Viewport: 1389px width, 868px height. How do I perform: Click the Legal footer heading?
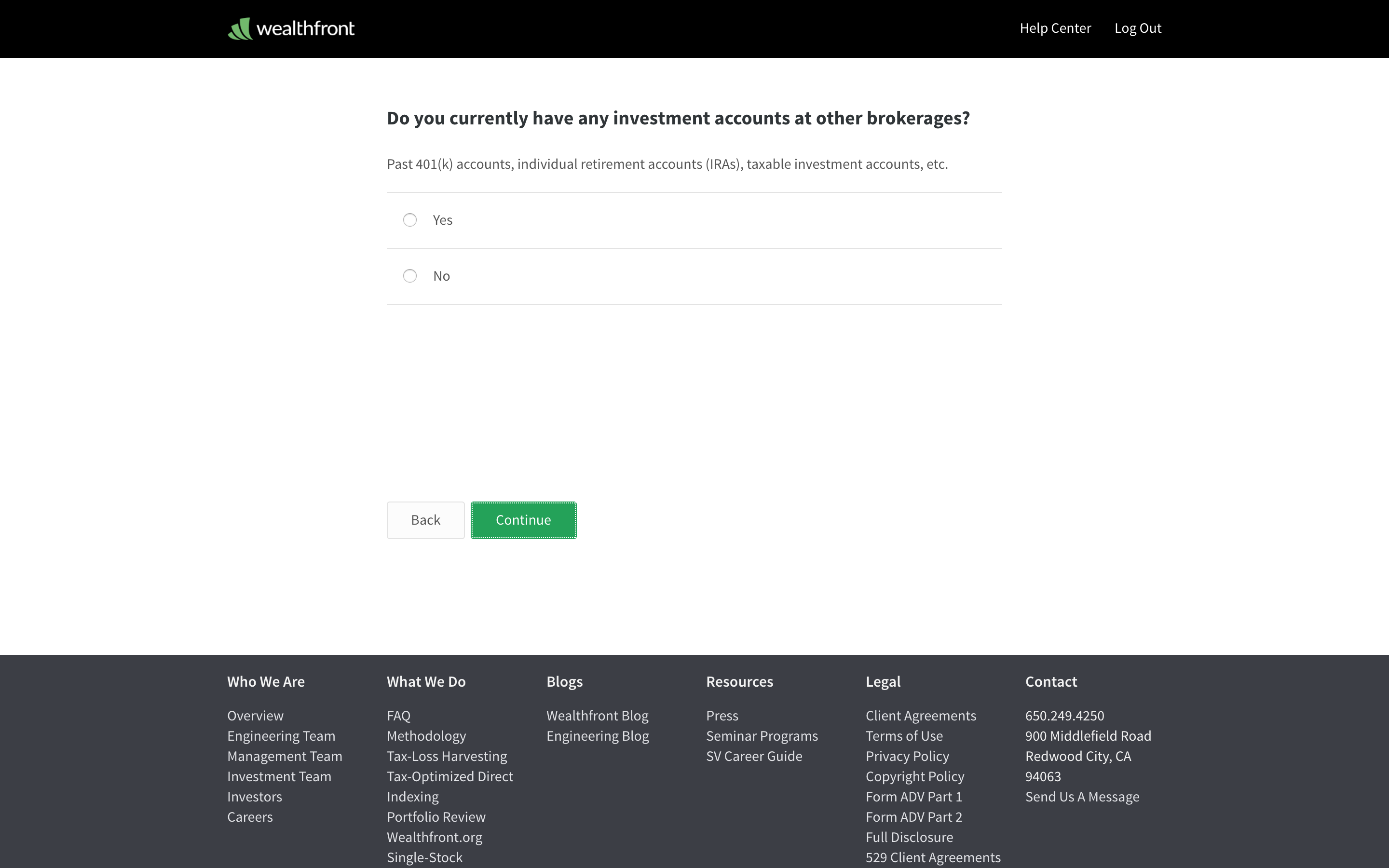883,681
